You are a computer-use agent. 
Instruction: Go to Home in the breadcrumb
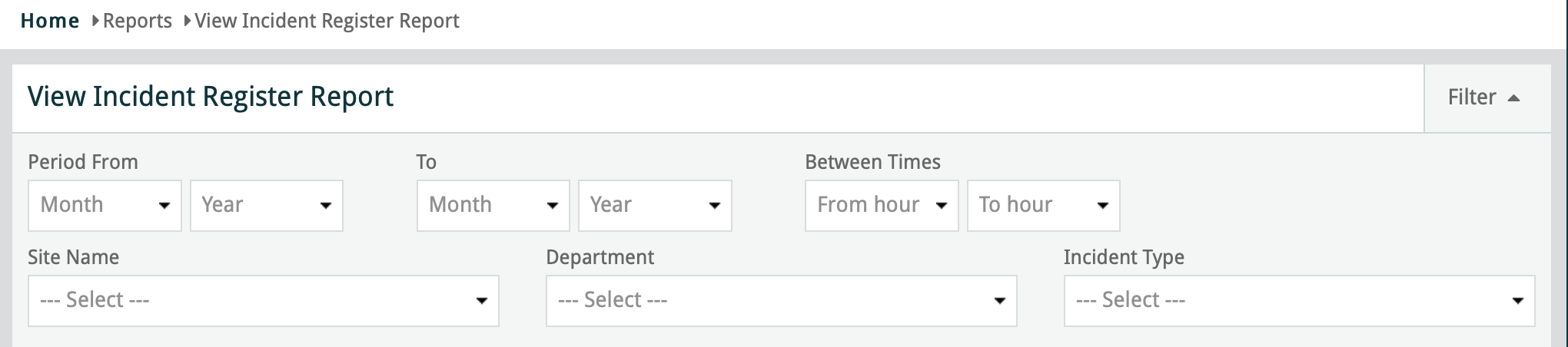point(50,21)
